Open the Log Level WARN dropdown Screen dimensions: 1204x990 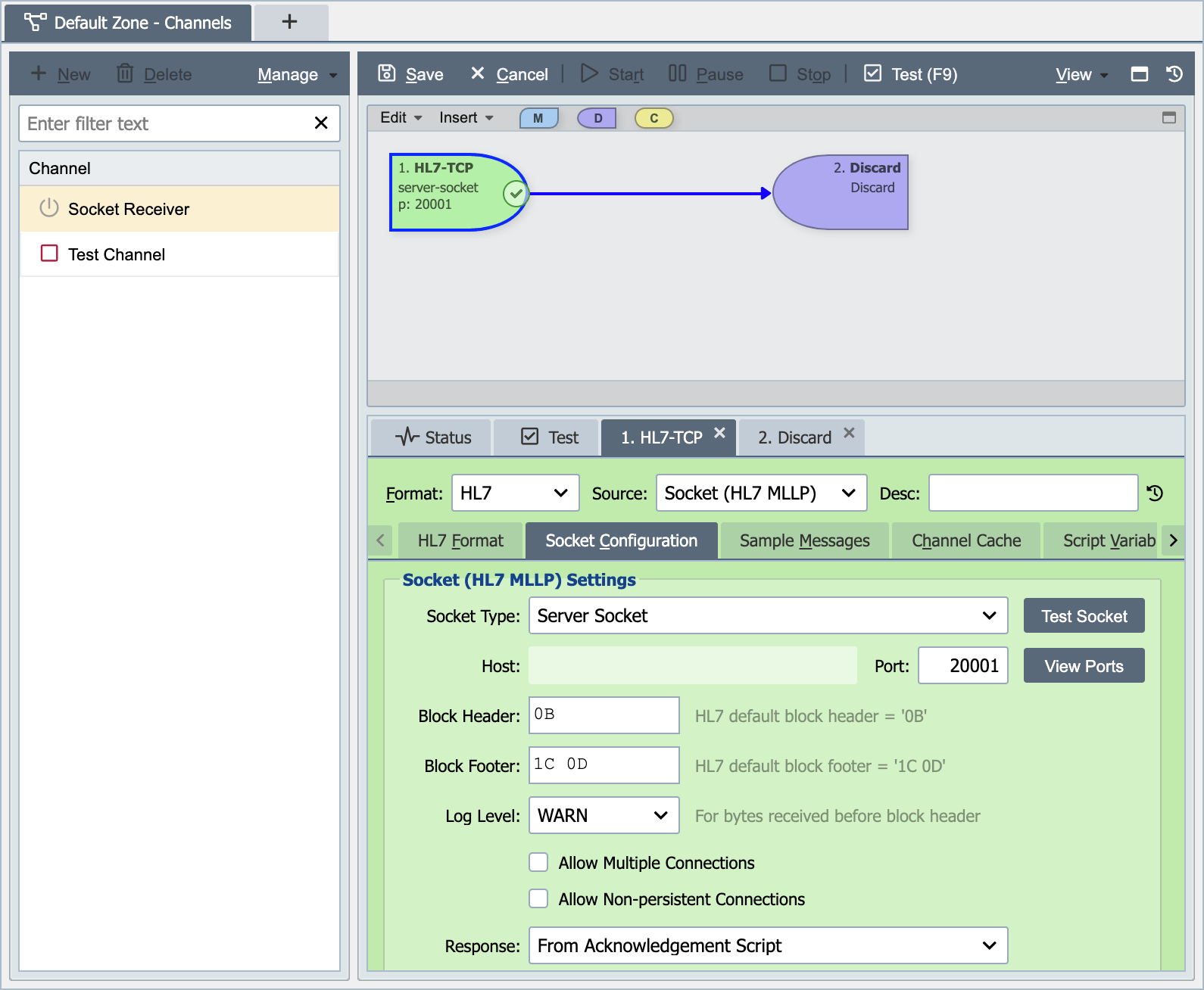604,815
